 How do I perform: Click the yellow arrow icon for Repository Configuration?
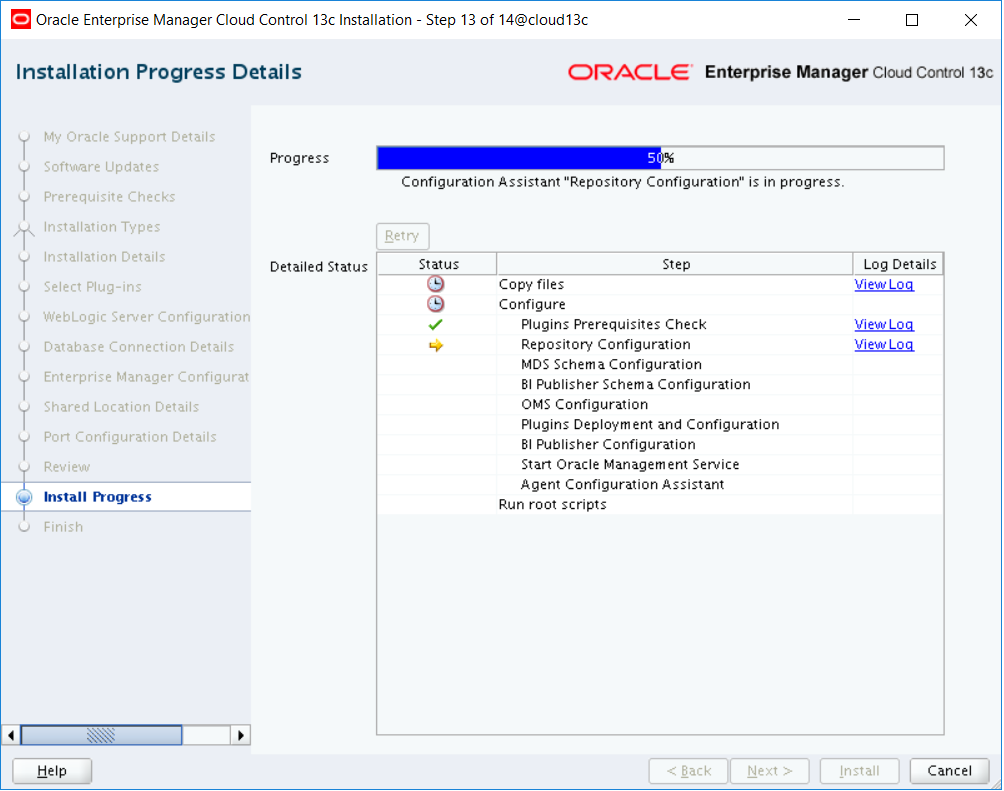[436, 345]
